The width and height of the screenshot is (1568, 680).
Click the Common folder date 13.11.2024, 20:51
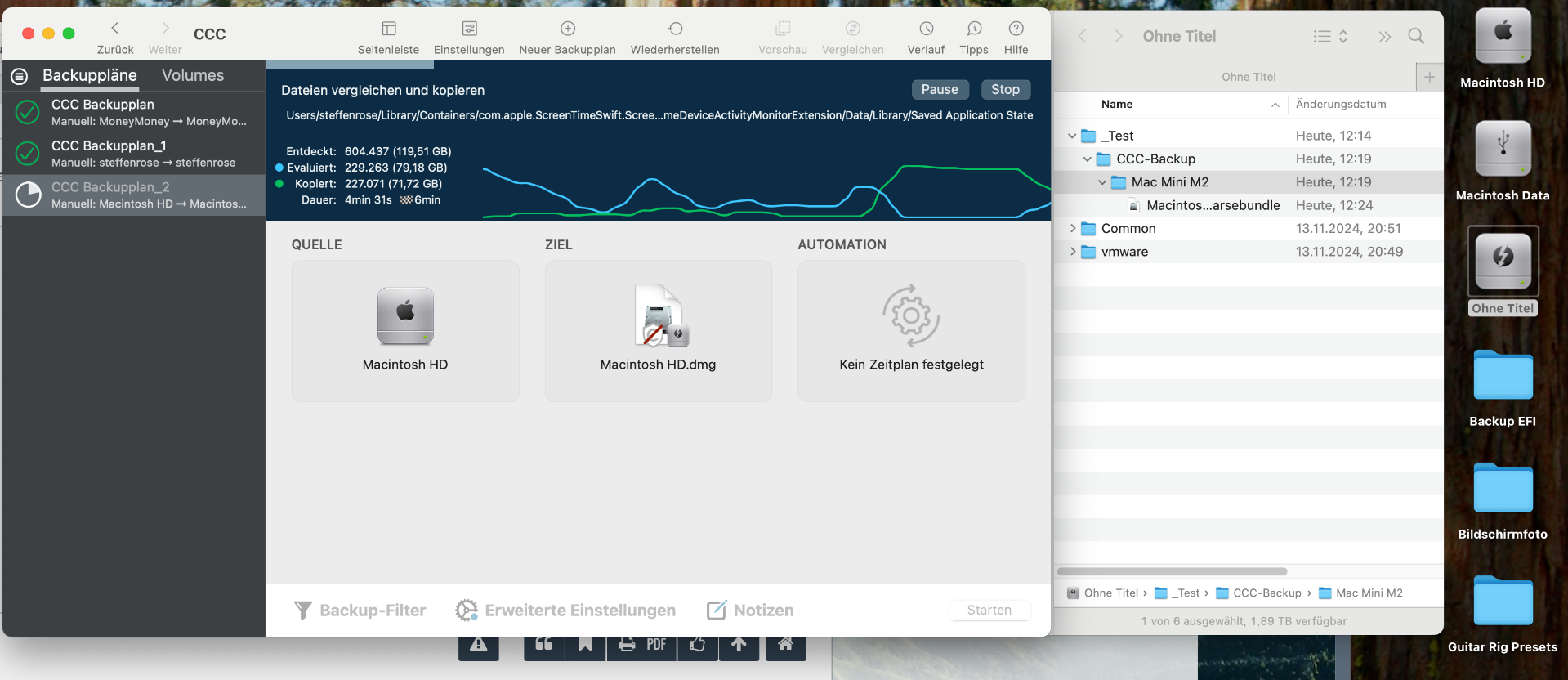click(1348, 229)
